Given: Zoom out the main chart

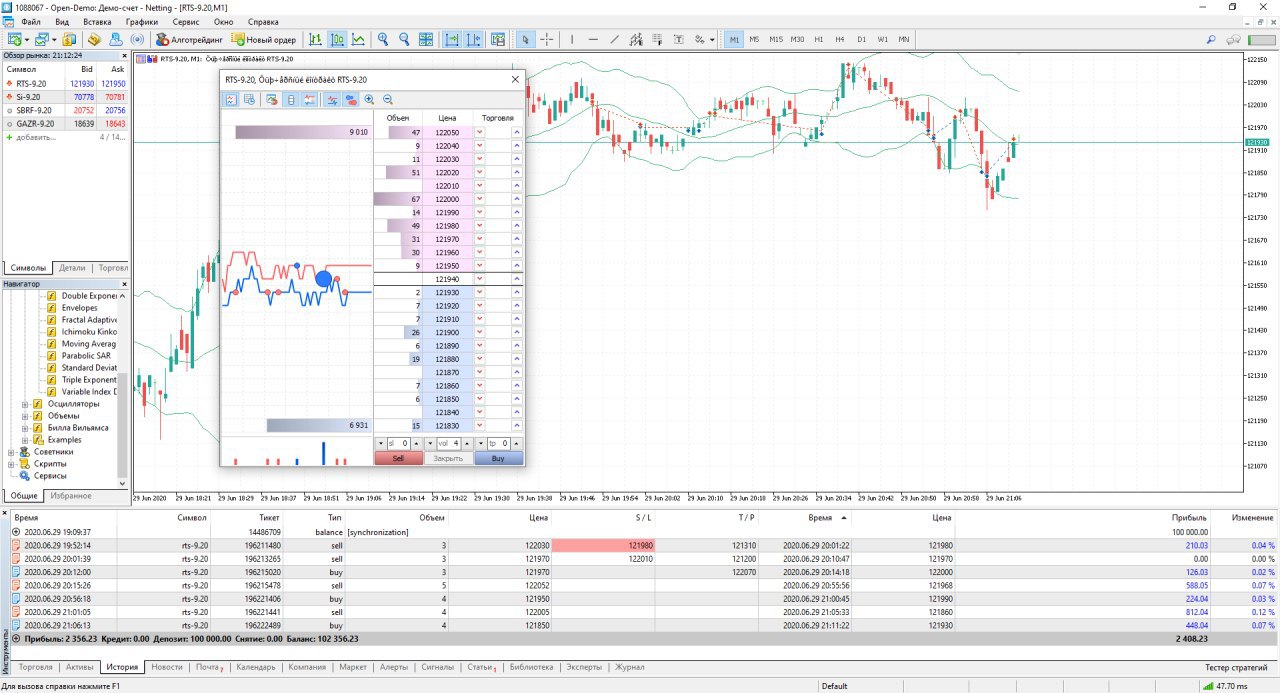Looking at the screenshot, I should click(404, 40).
